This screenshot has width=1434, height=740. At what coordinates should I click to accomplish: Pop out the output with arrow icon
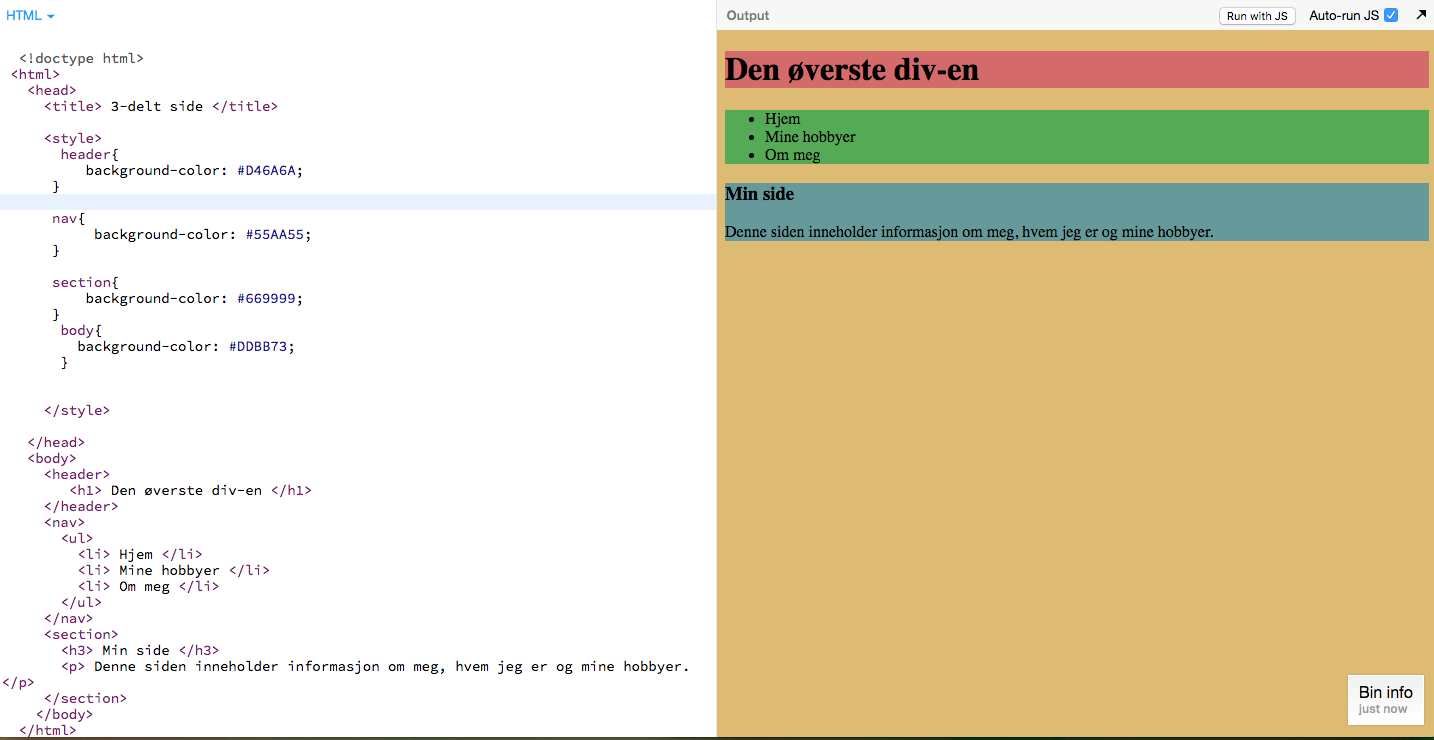click(x=1421, y=15)
